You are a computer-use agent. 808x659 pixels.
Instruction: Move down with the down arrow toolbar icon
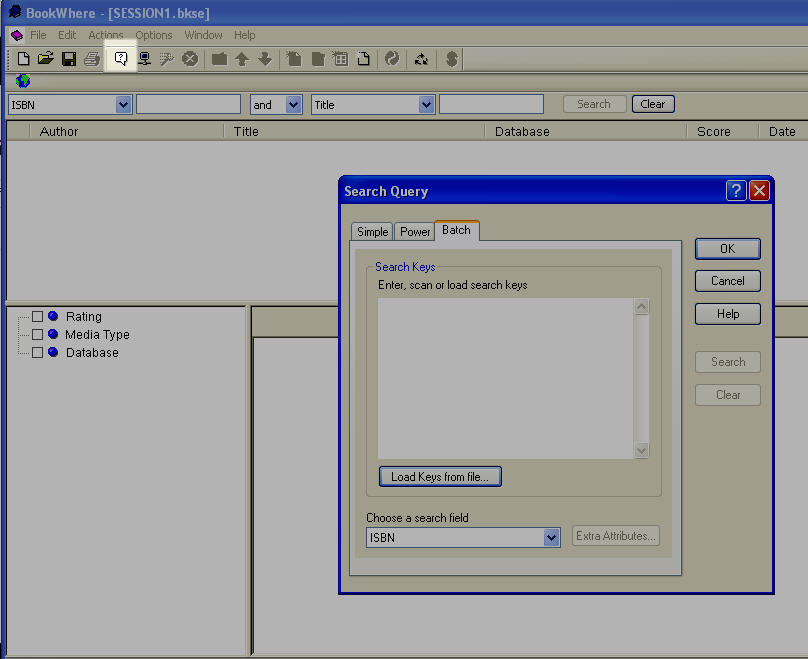pyautogui.click(x=265, y=59)
